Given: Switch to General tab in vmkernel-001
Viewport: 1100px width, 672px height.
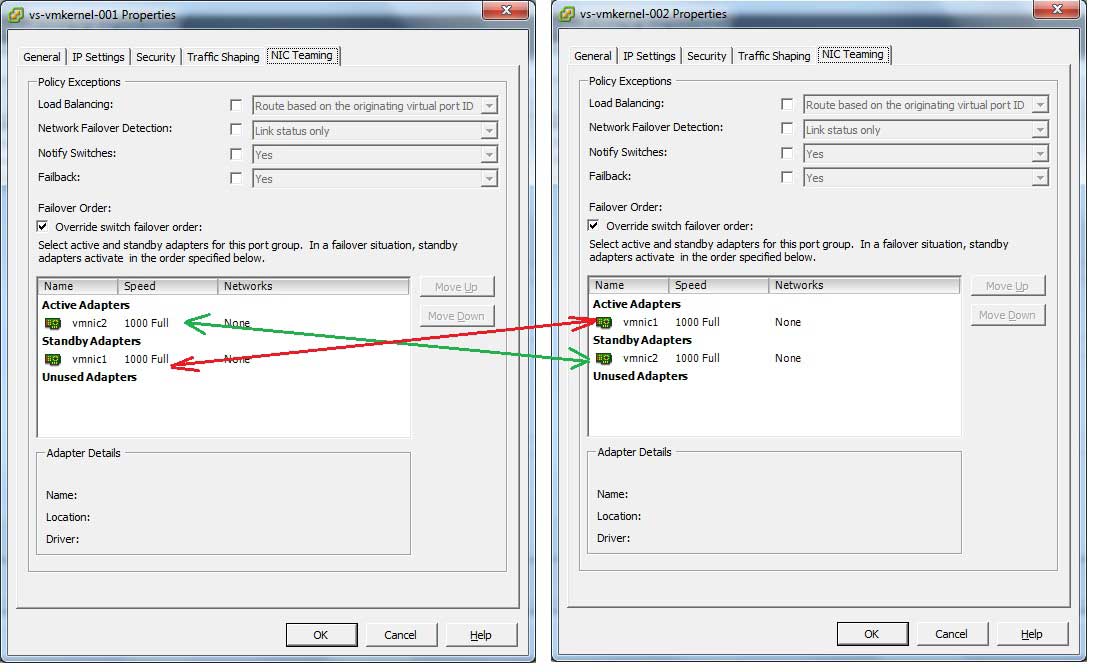Looking at the screenshot, I should [42, 57].
